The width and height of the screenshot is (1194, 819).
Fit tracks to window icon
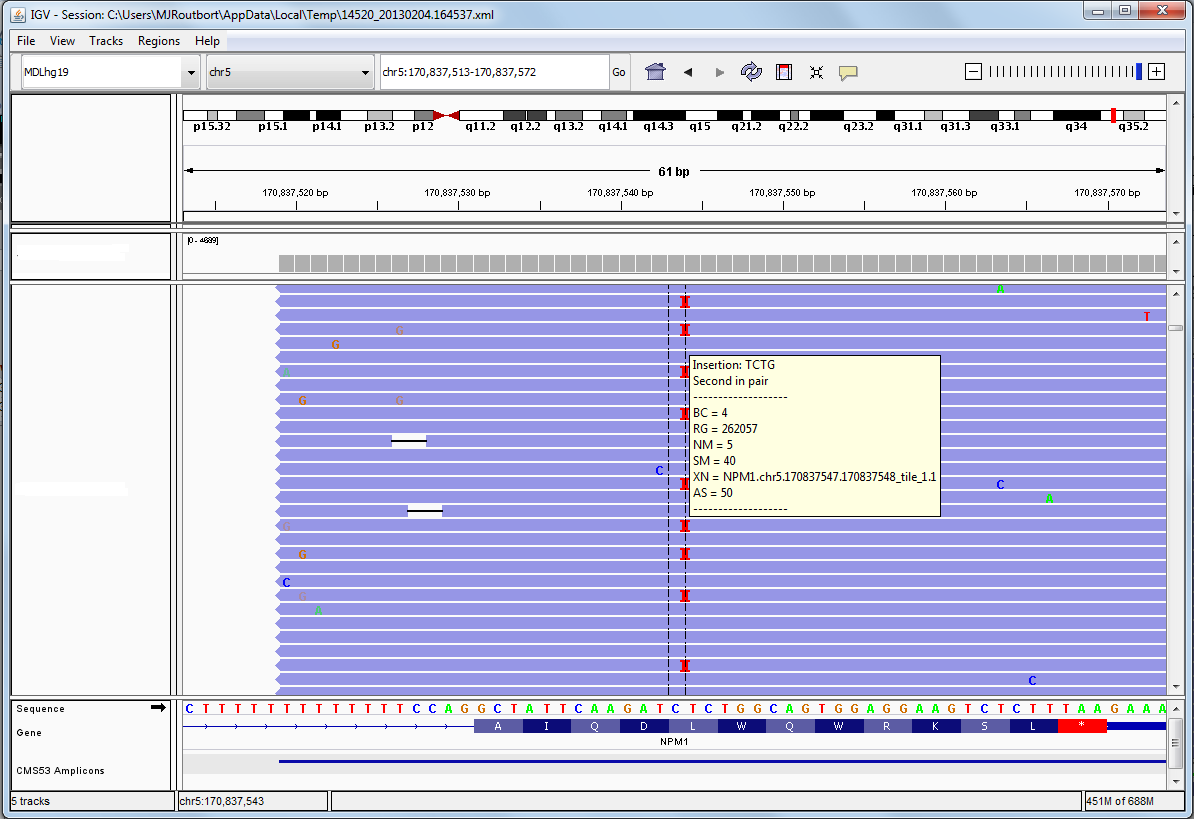(816, 72)
